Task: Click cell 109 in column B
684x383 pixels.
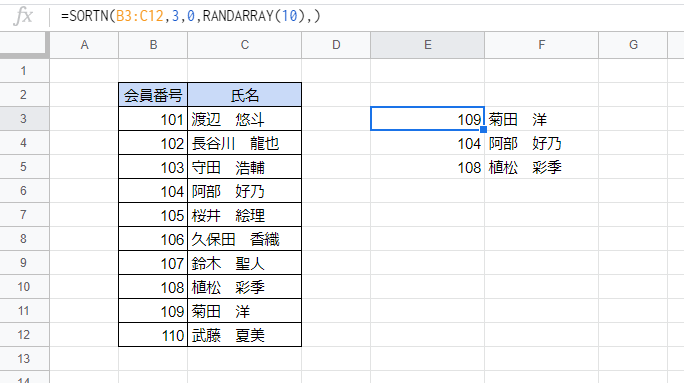Action: pos(153,311)
